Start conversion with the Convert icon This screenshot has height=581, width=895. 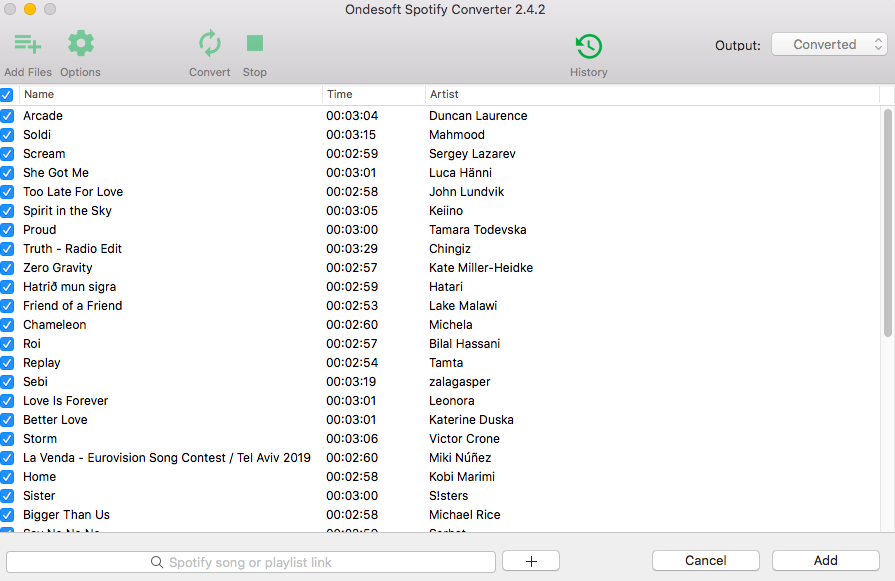point(209,43)
